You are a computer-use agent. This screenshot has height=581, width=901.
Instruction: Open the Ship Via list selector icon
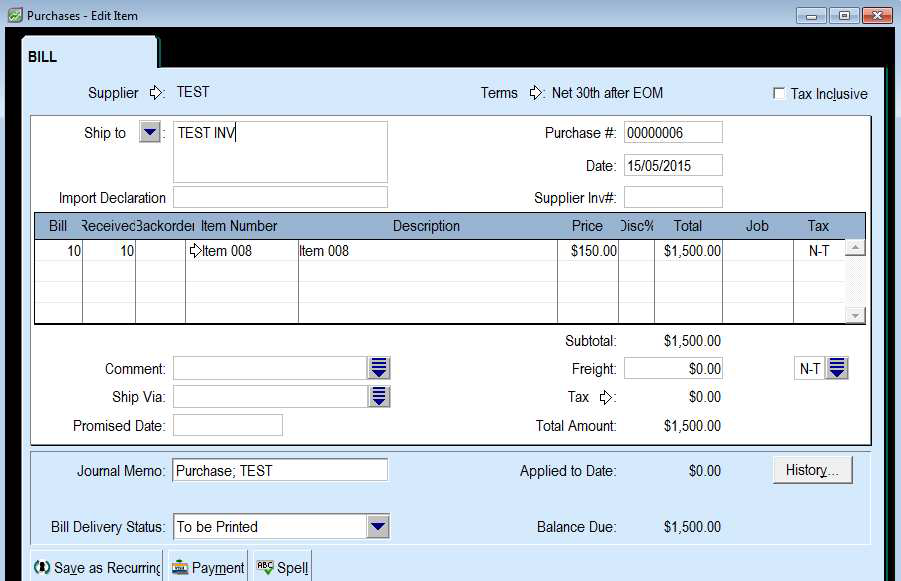379,397
